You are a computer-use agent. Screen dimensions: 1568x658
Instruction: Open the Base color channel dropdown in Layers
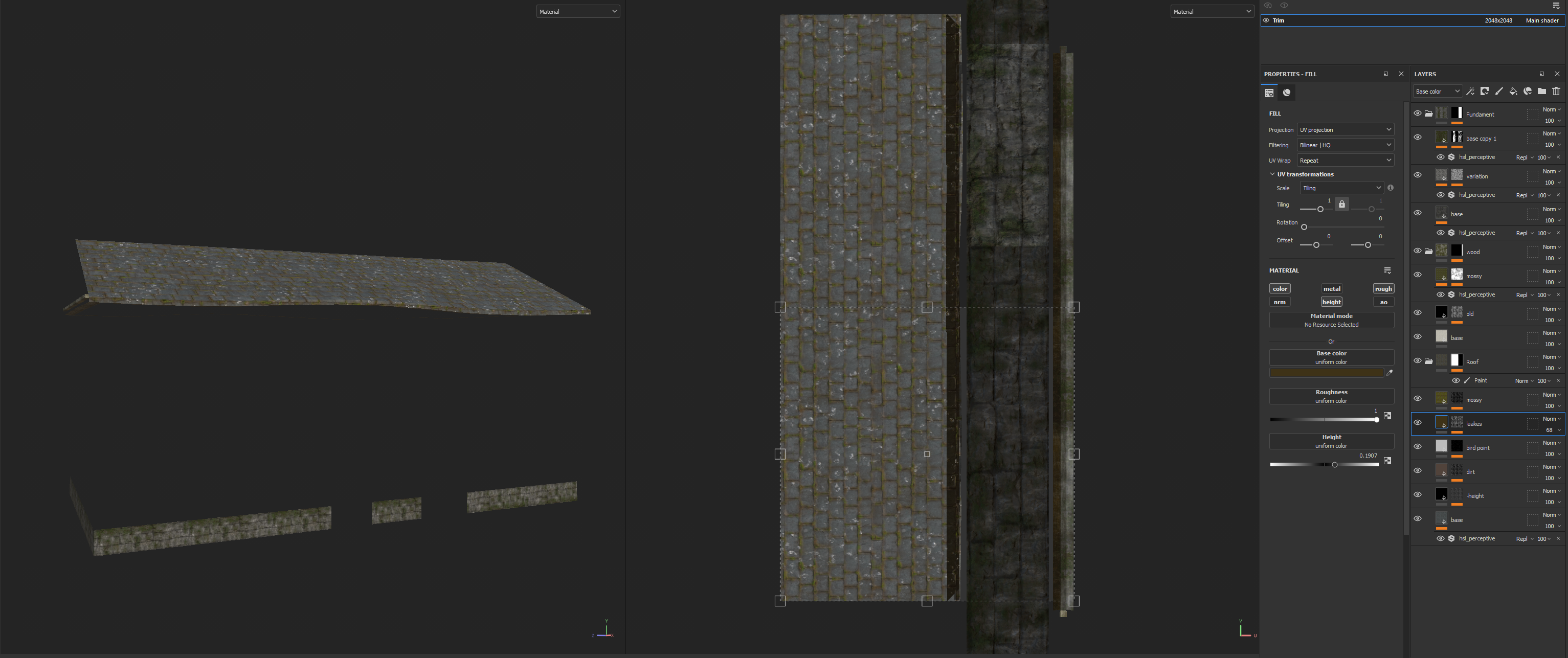click(1437, 92)
